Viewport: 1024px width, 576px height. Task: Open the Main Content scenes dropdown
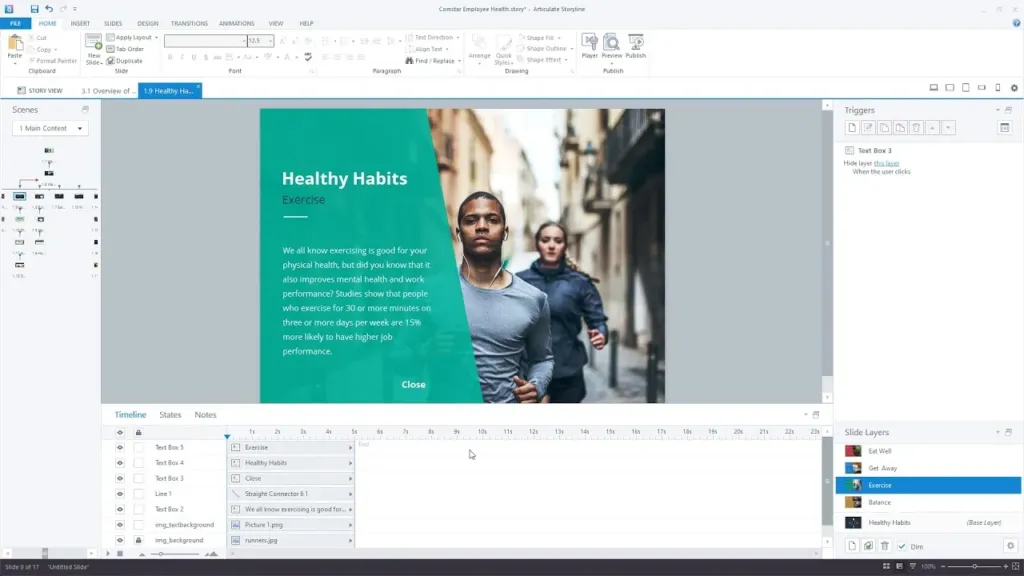pos(50,128)
